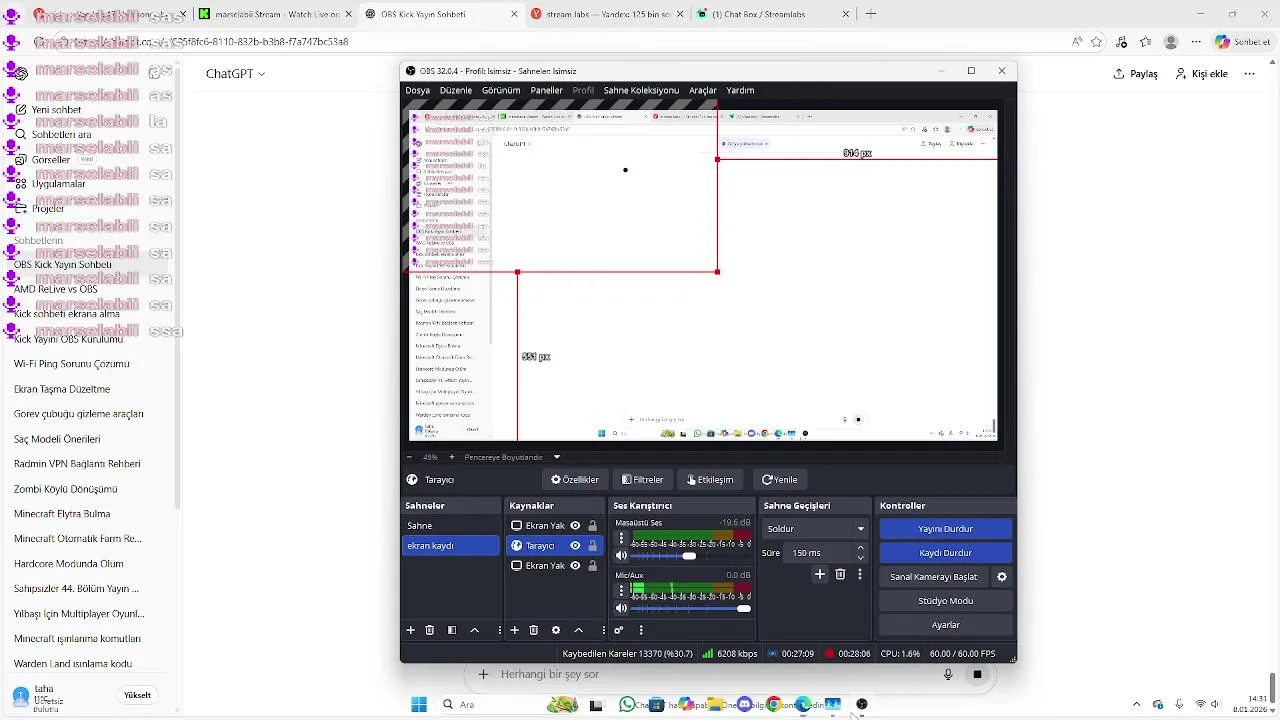Viewport: 1280px width, 720px height.
Task: Mute Masaüstü Ses speaker icon
Action: 621,556
